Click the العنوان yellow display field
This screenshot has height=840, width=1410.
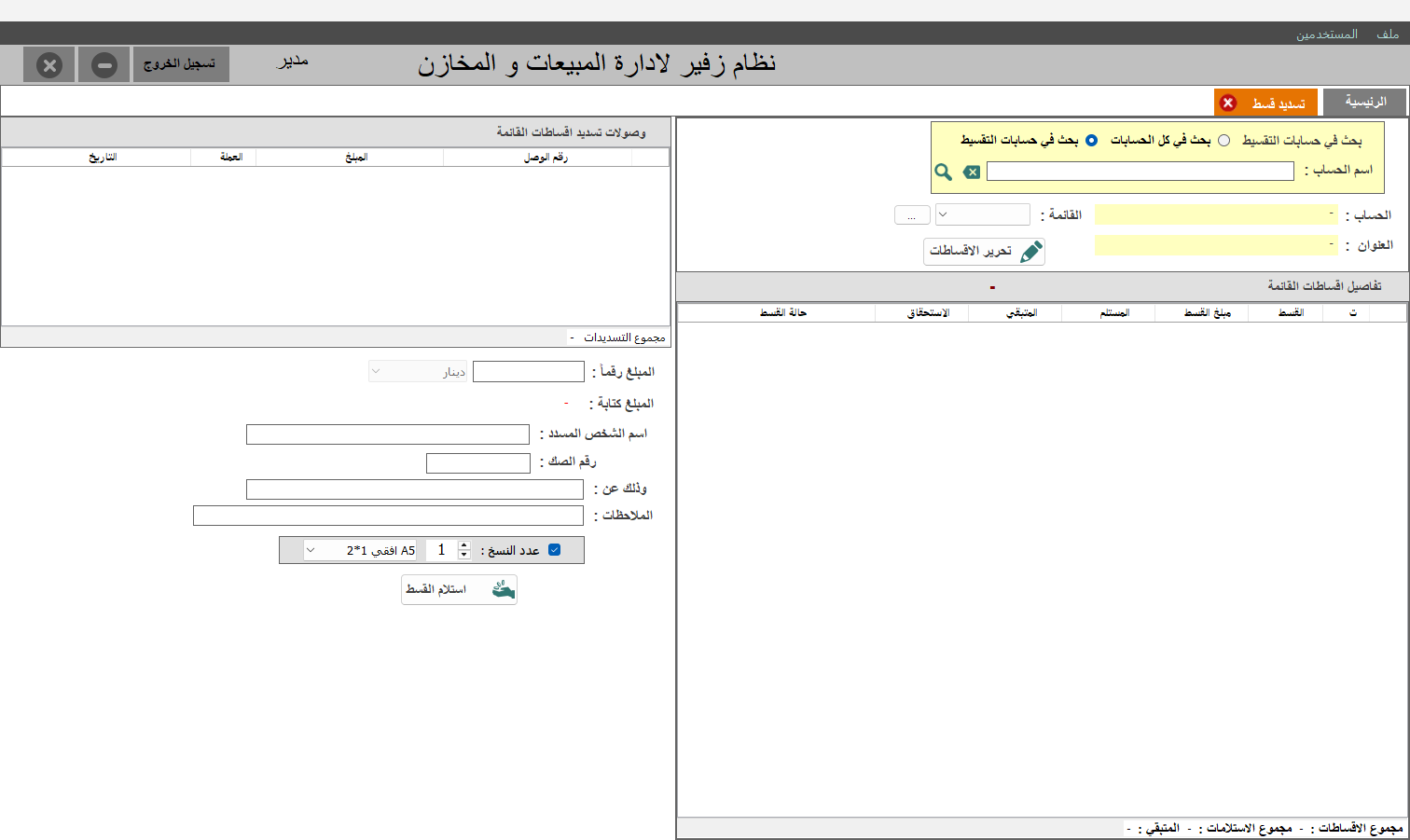click(x=1217, y=245)
